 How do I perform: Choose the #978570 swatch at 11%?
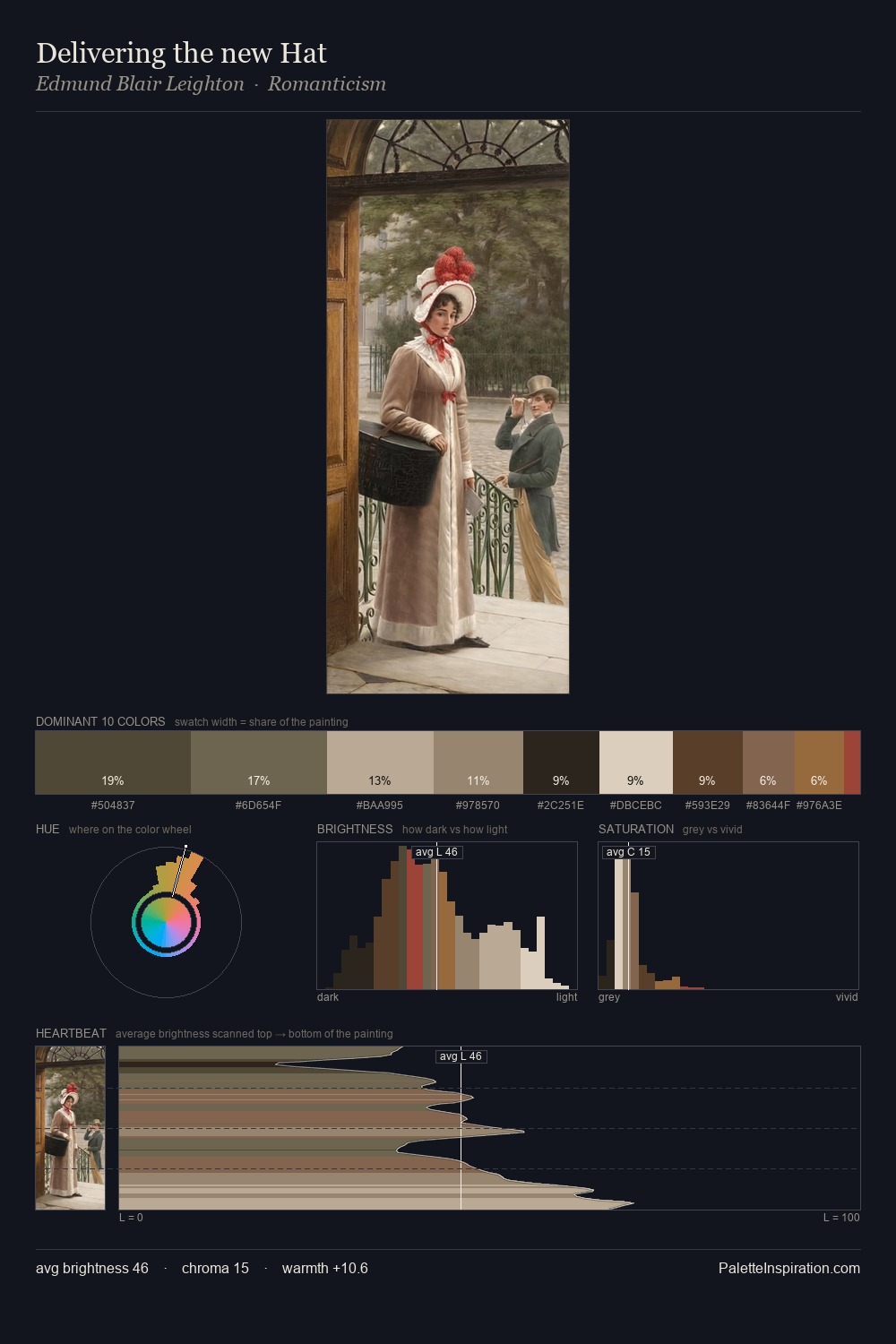pos(478,762)
